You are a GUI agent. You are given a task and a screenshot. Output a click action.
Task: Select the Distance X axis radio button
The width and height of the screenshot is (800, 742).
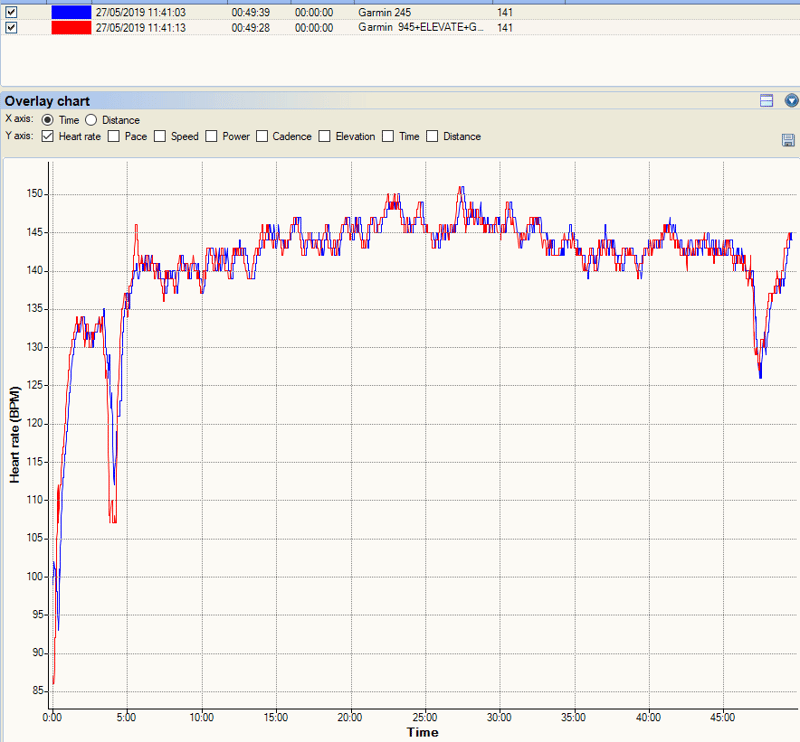coord(91,120)
